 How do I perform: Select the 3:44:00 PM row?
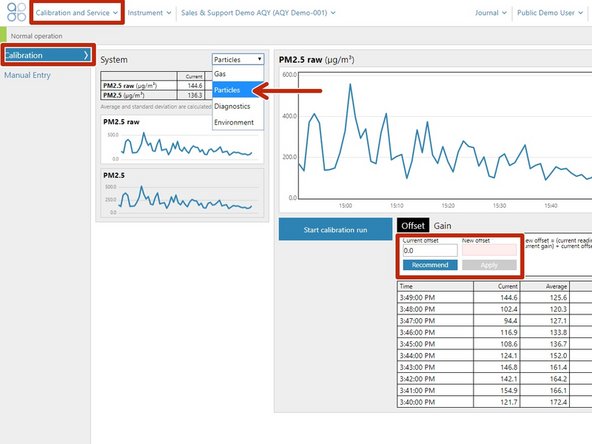point(495,356)
